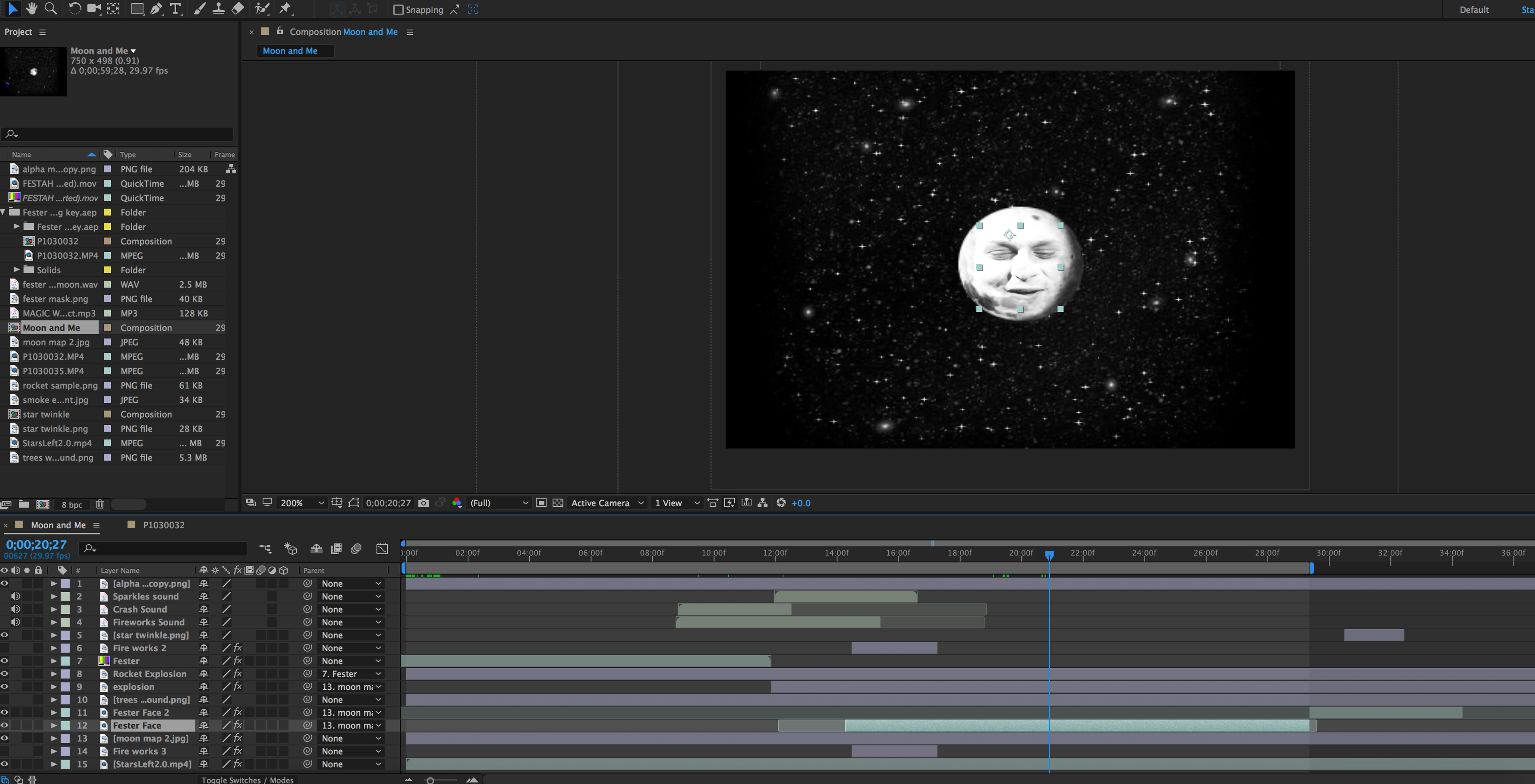Select the Pen tool
The width and height of the screenshot is (1535, 784).
(155, 8)
